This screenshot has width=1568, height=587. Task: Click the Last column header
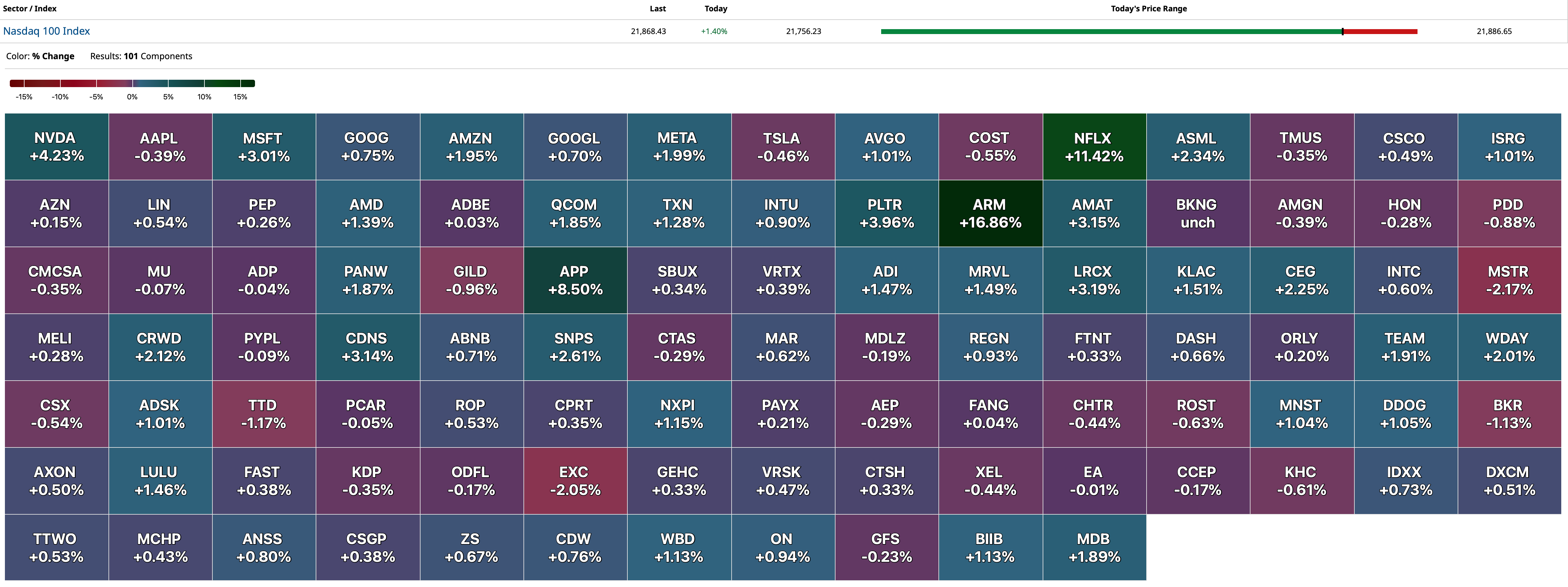click(657, 9)
